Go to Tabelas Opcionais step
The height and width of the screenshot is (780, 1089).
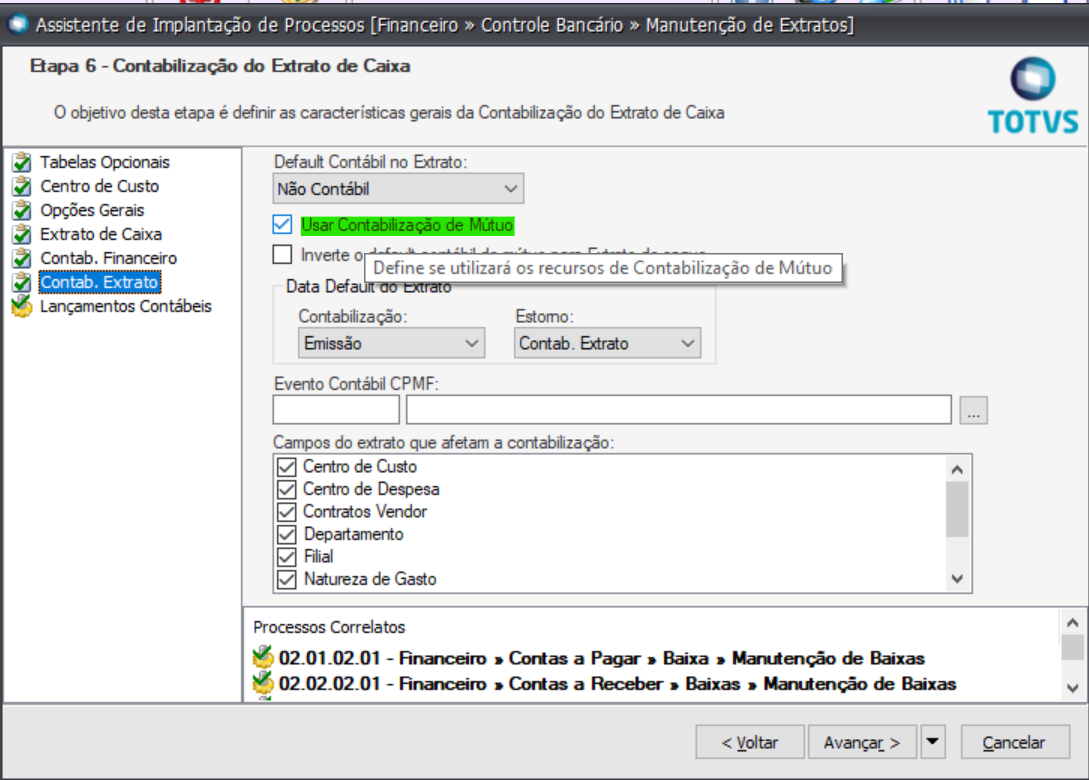tap(105, 162)
